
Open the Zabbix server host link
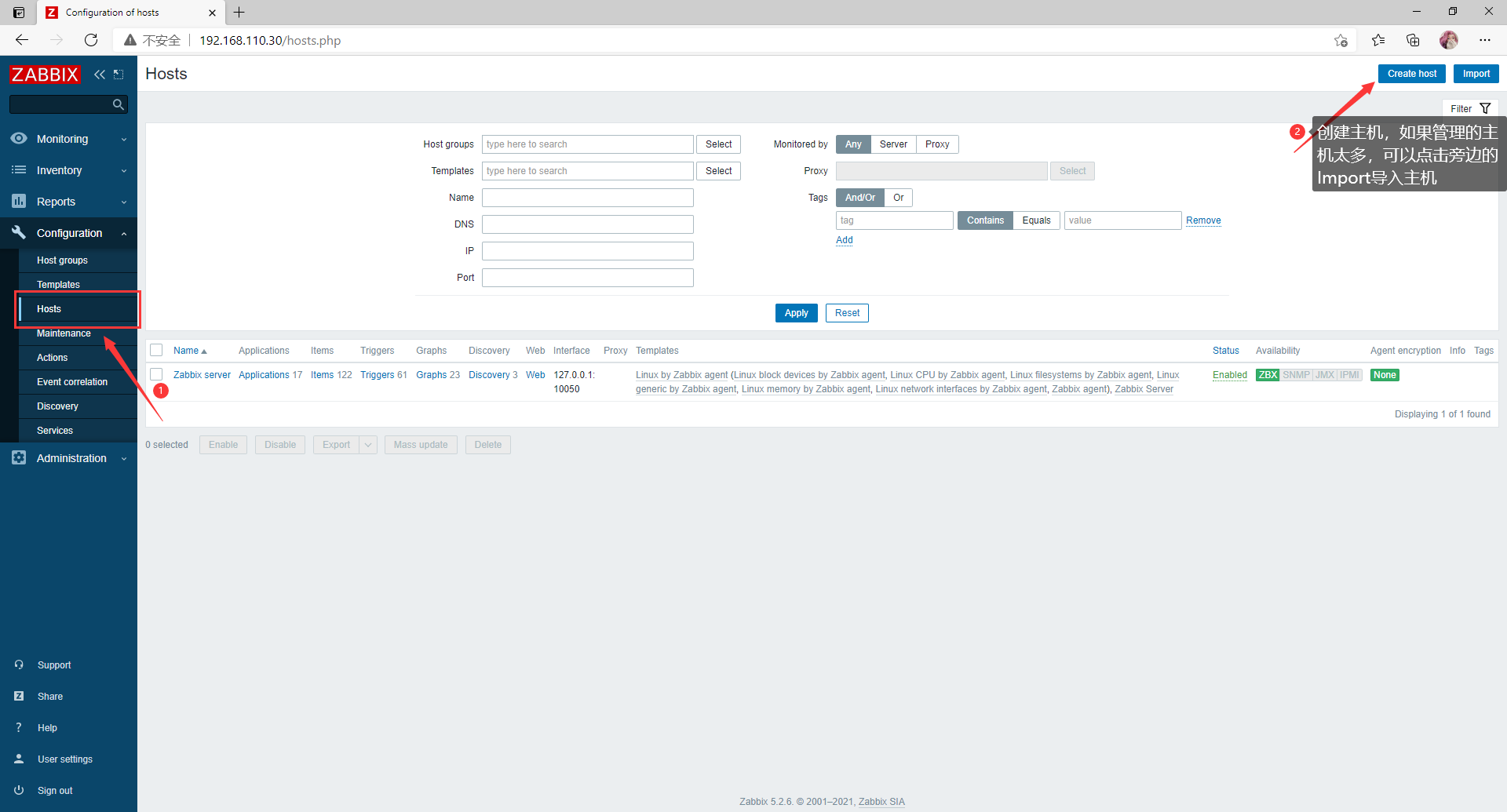click(x=202, y=375)
